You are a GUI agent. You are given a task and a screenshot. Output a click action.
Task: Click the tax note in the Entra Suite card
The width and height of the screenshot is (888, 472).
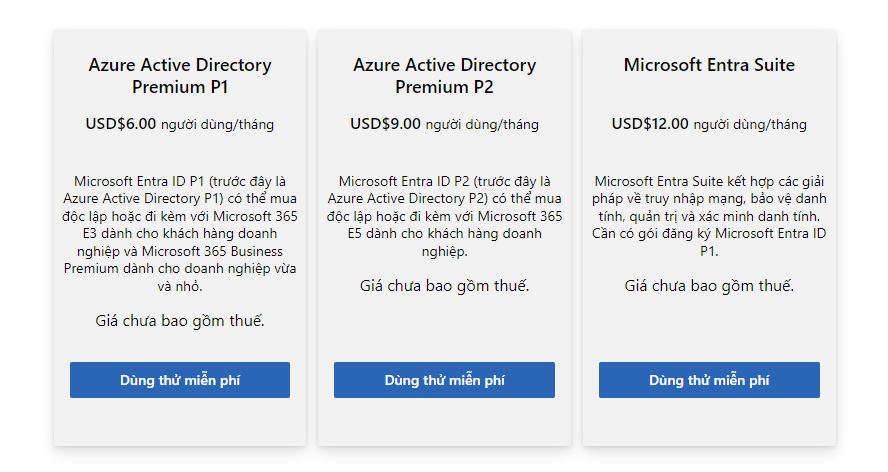[x=709, y=286]
